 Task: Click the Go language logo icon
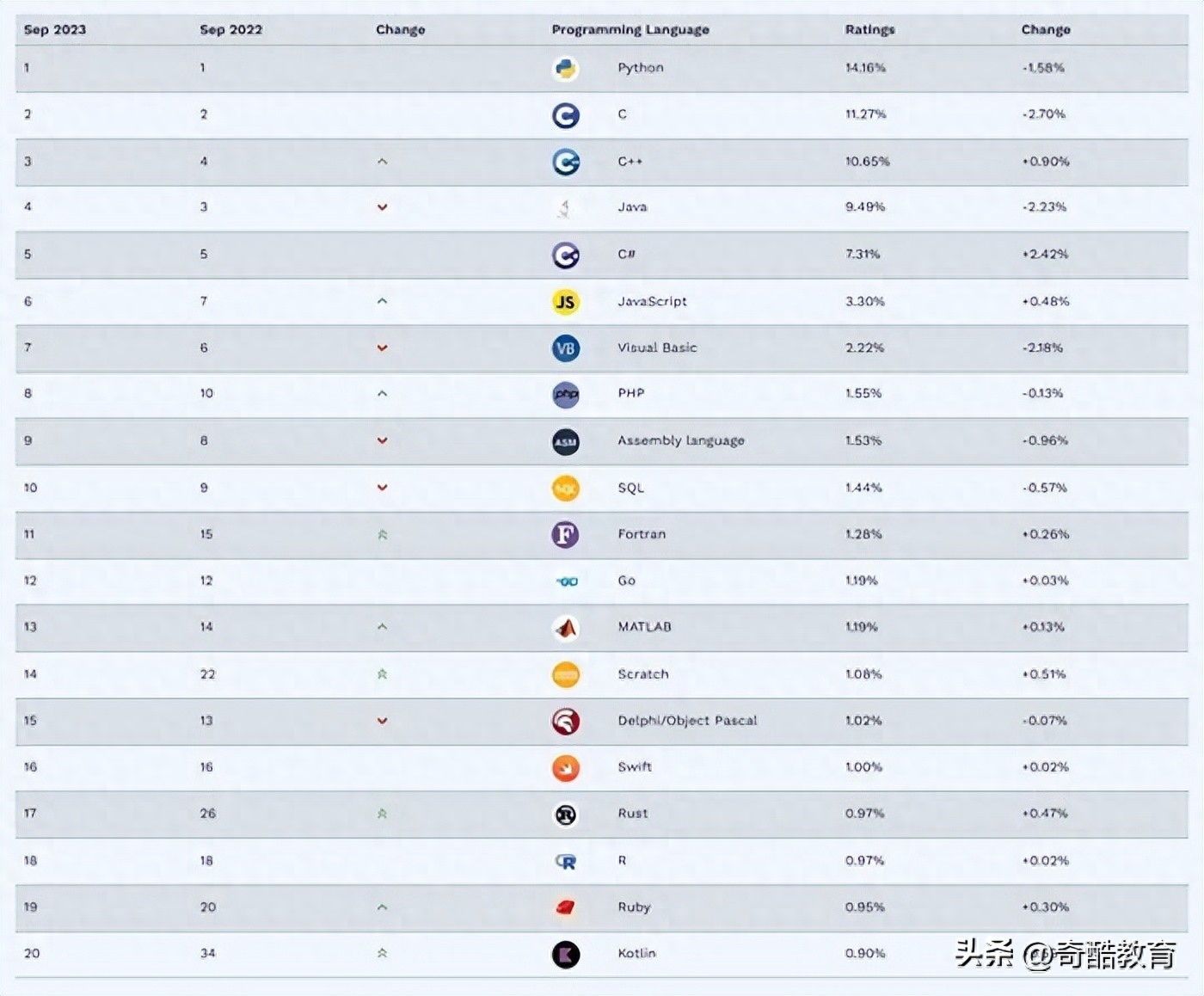(x=566, y=581)
